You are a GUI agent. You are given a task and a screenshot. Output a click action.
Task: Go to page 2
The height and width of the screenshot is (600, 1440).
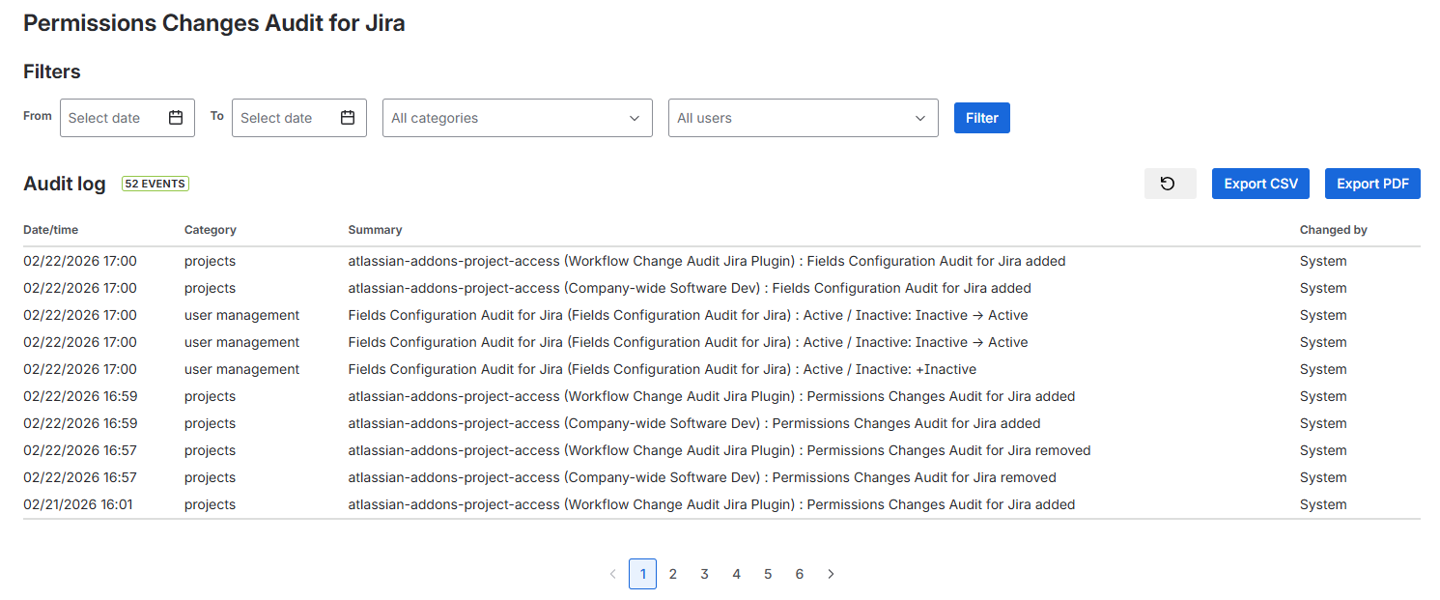pos(673,574)
